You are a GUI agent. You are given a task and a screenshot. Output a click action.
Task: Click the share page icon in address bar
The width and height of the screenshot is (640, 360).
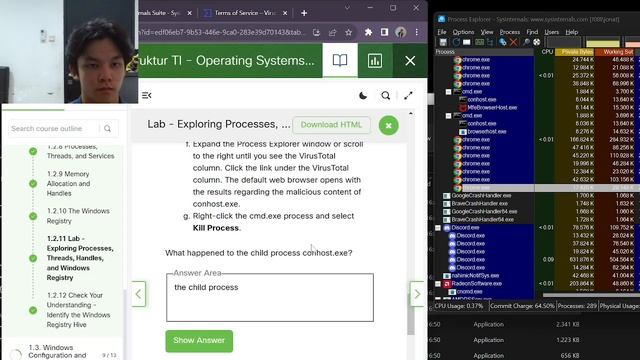333,32
